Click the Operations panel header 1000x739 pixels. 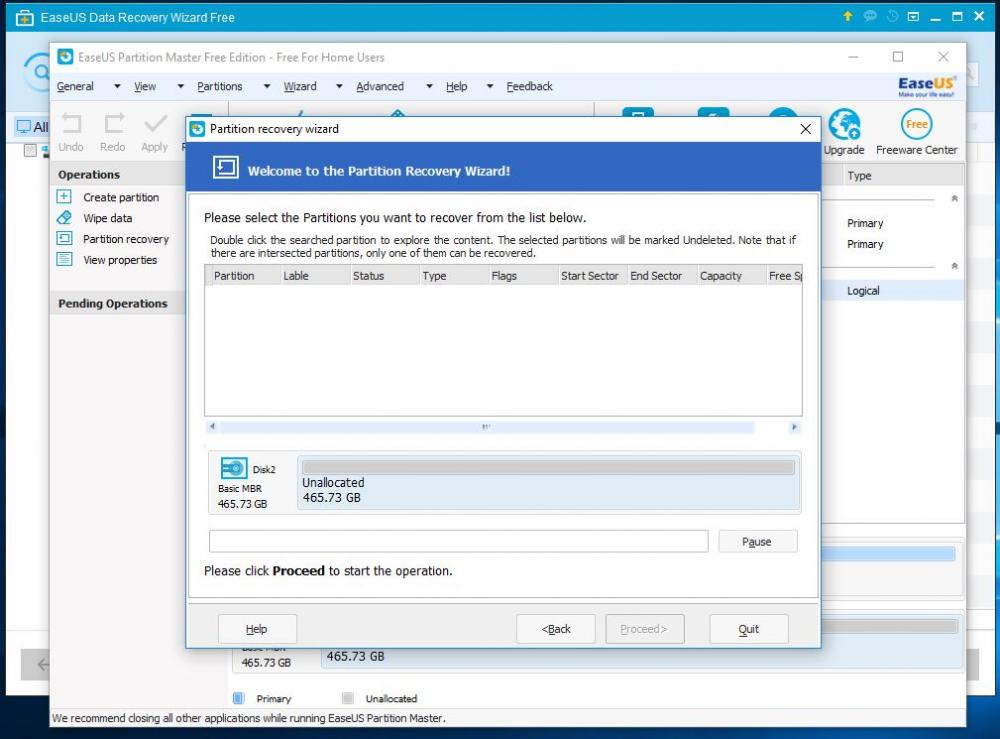click(117, 174)
